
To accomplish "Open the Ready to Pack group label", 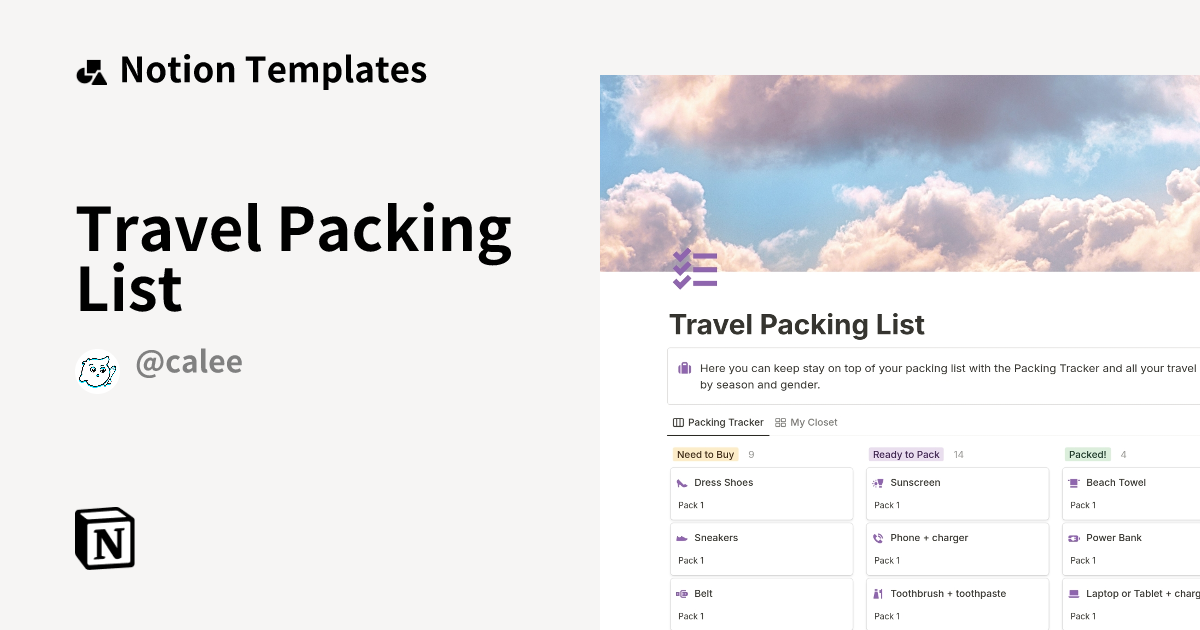I will click(905, 454).
